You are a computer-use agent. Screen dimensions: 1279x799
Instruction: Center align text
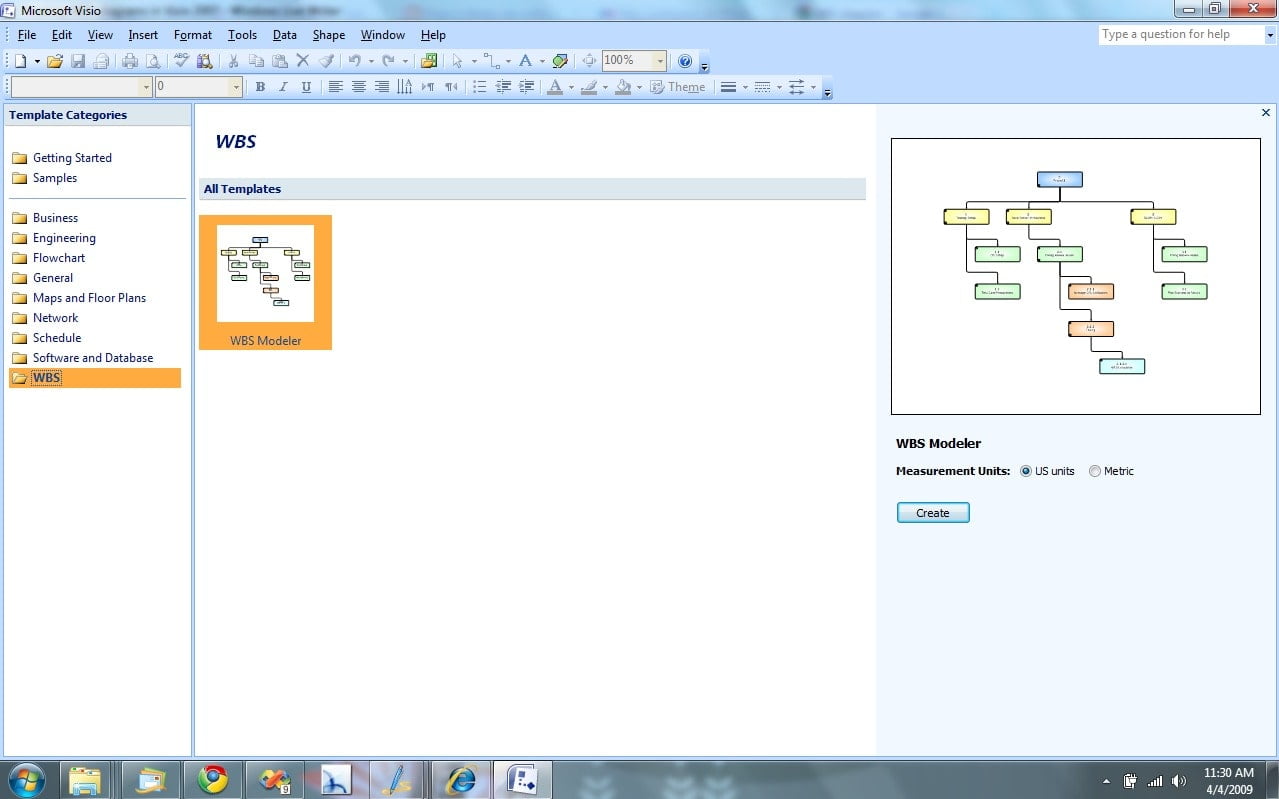tap(359, 87)
